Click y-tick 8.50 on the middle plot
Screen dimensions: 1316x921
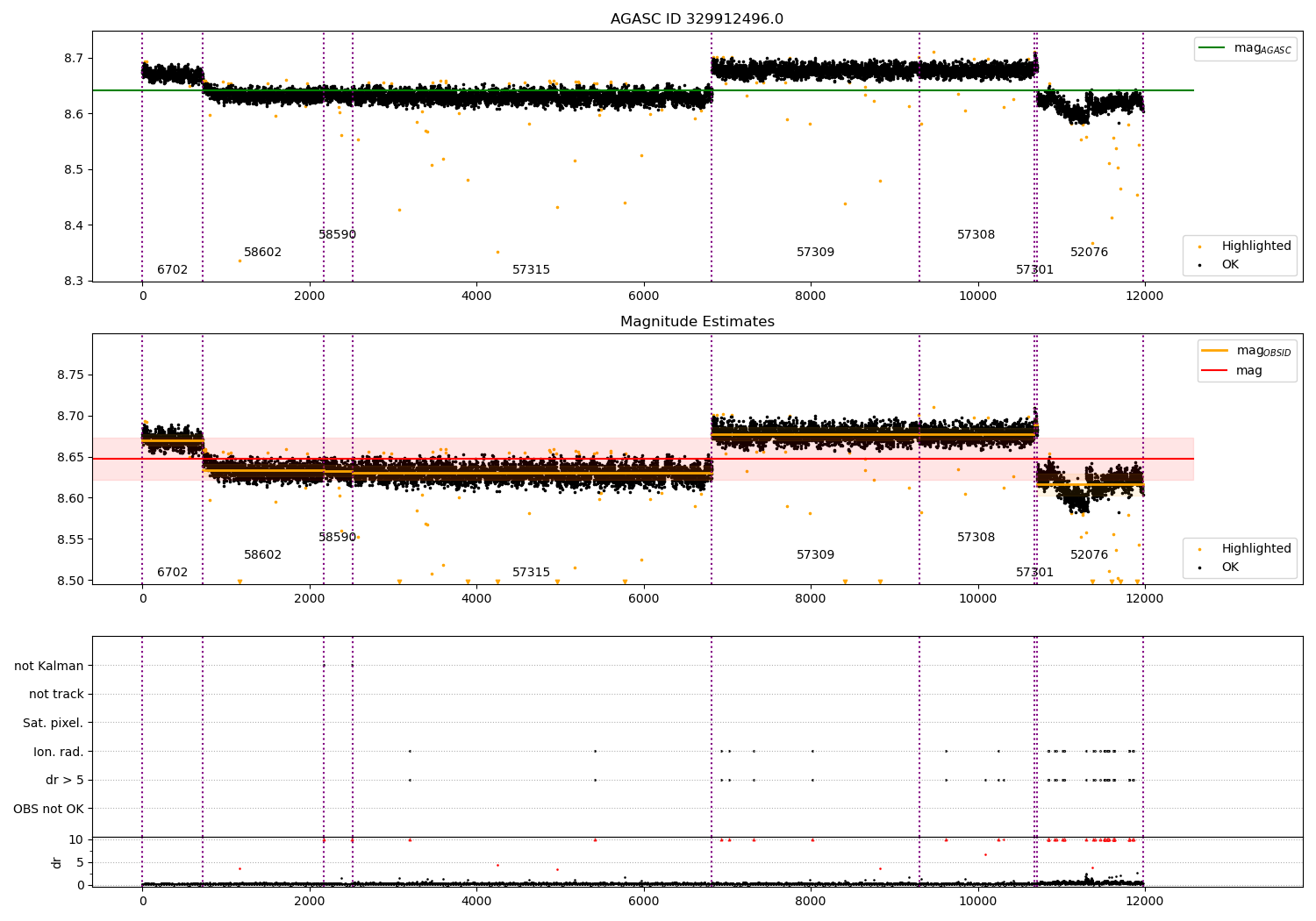(x=70, y=581)
